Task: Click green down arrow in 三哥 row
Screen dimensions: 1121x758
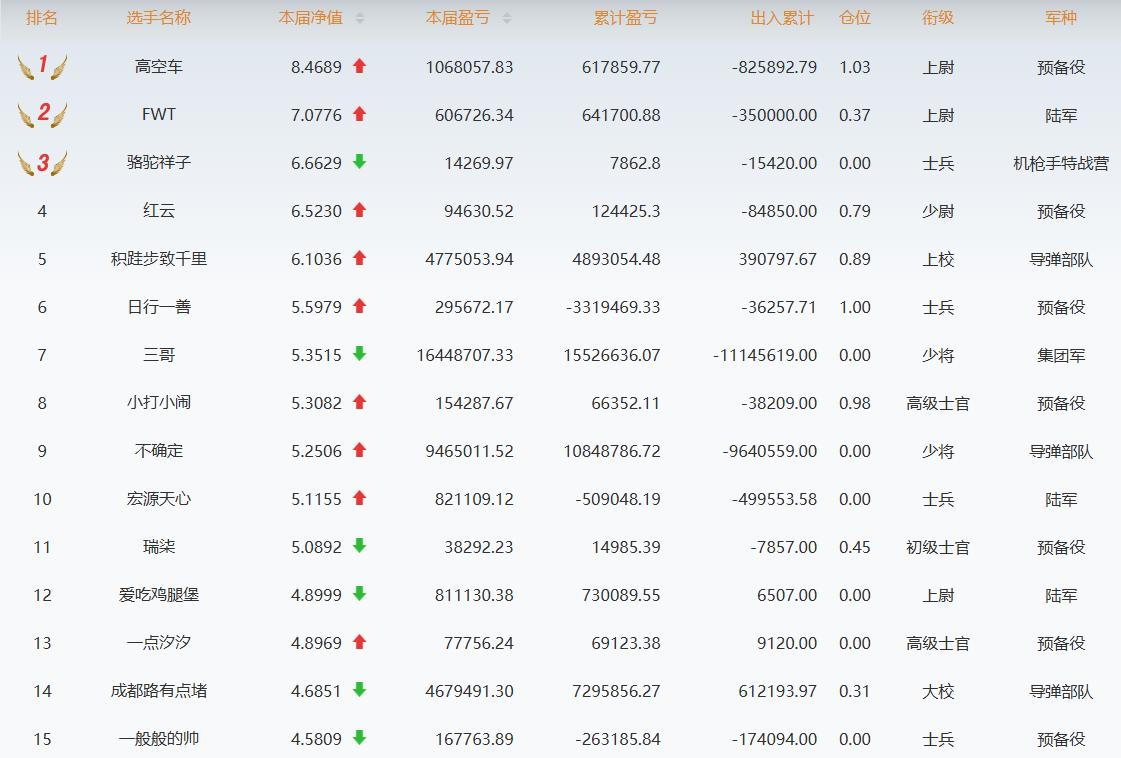Action: [360, 354]
